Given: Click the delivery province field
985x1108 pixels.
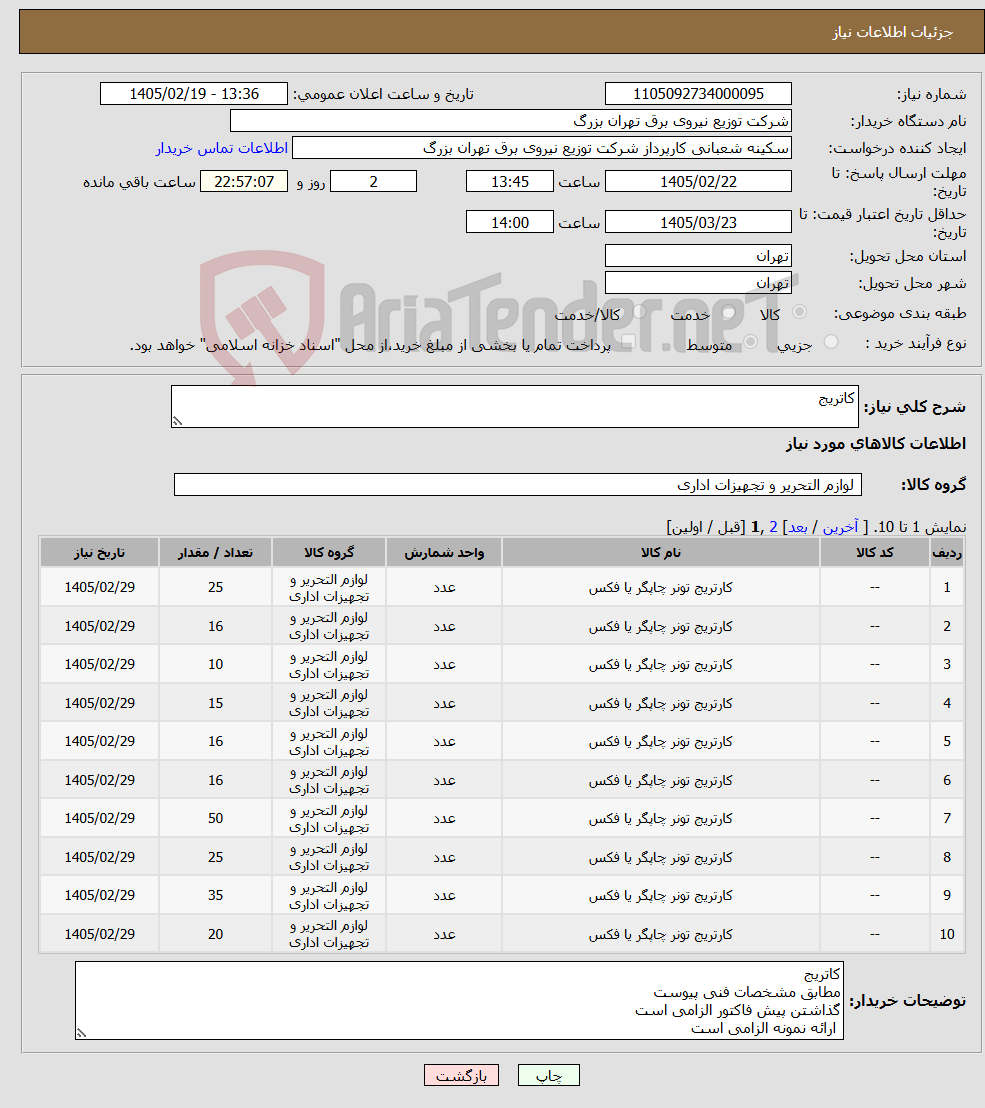Looking at the screenshot, I should [x=698, y=256].
